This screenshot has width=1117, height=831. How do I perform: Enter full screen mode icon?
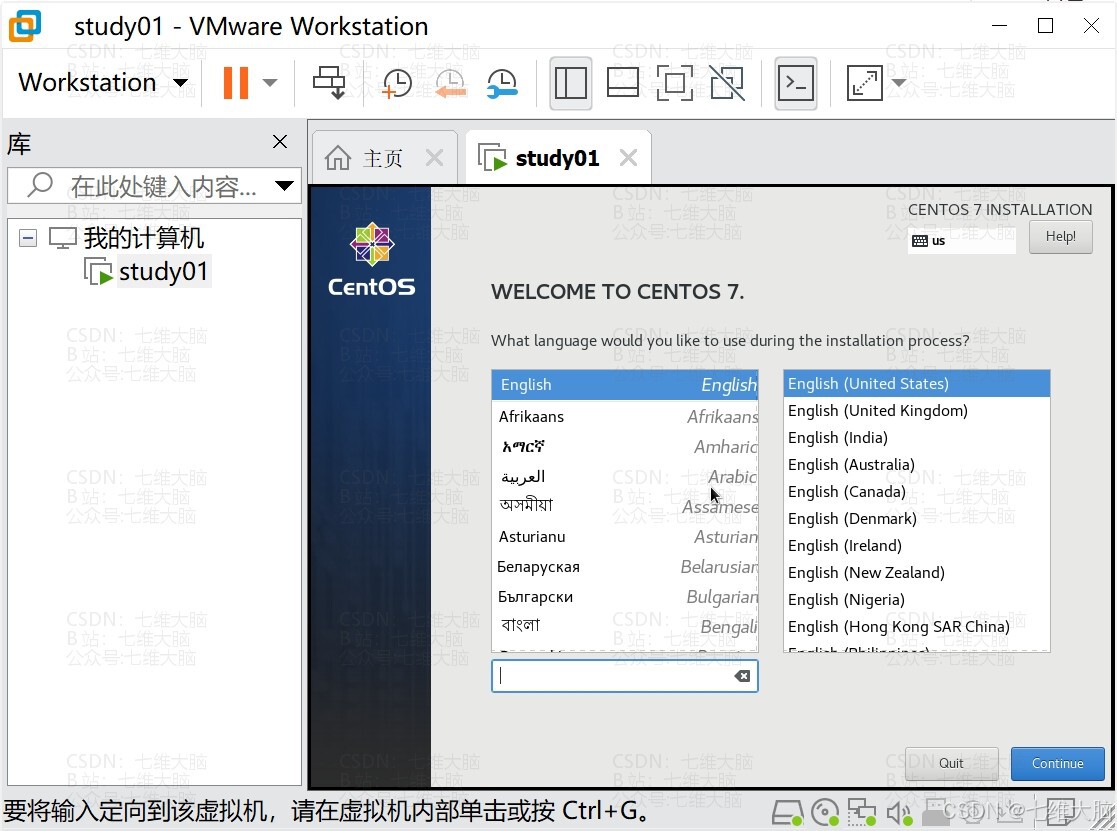click(x=674, y=83)
